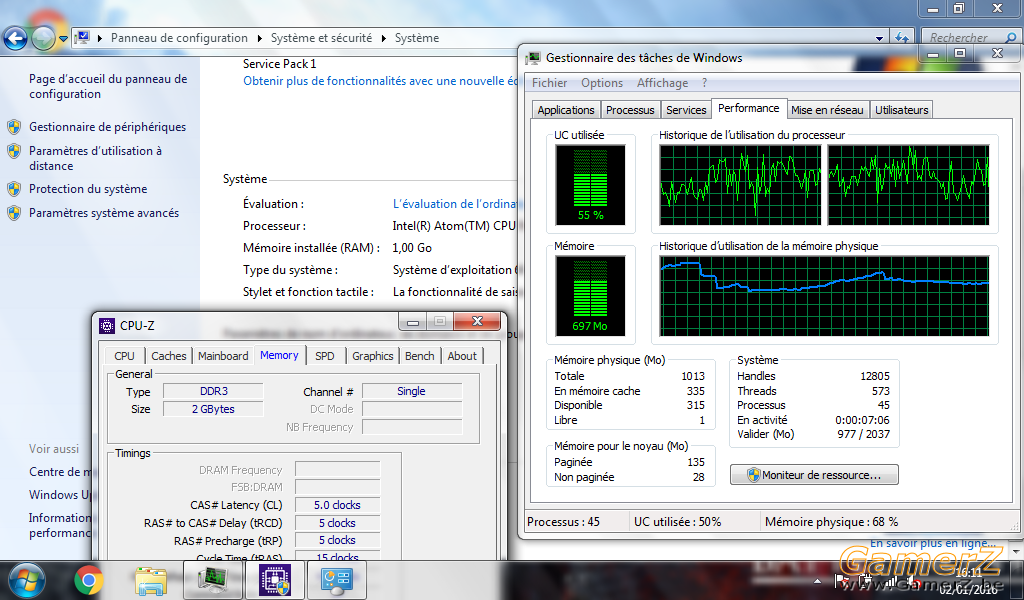The image size is (1024, 600).
Task: Open the Control Panel taskbar icon
Action: tap(337, 580)
